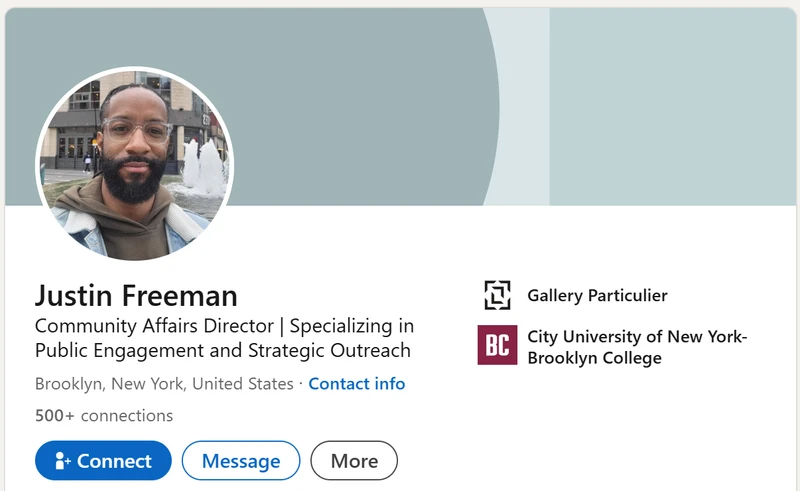Viewport: 800px width, 491px height.
Task: Open the Gallery Particulier company name
Action: pyautogui.click(x=597, y=295)
